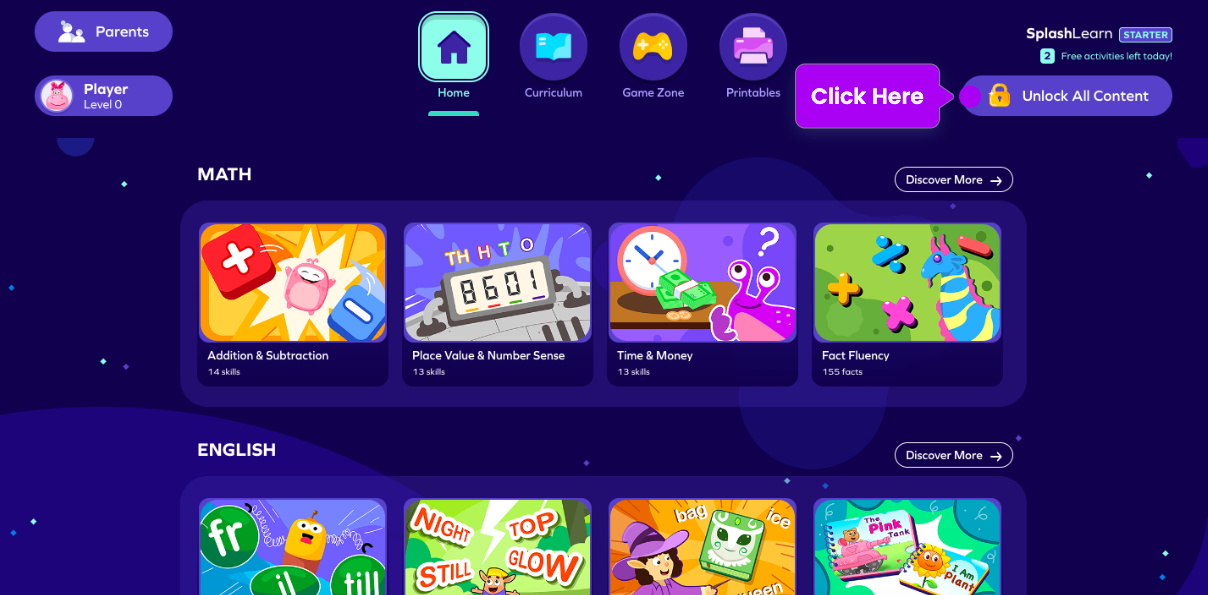The height and width of the screenshot is (595, 1208).
Task: Open the Time & Money card
Action: [703, 304]
